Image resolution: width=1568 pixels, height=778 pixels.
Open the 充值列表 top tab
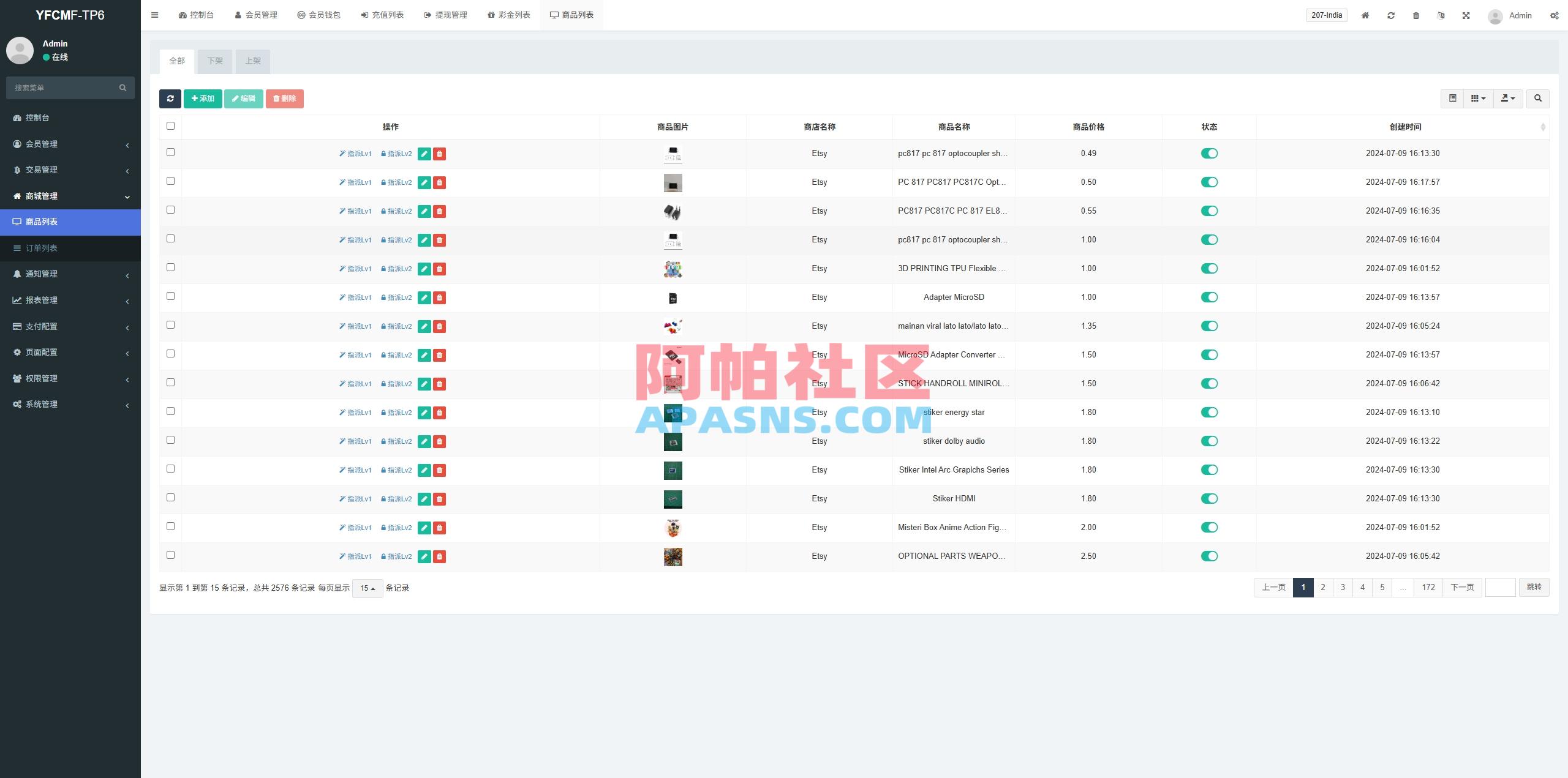click(x=382, y=15)
